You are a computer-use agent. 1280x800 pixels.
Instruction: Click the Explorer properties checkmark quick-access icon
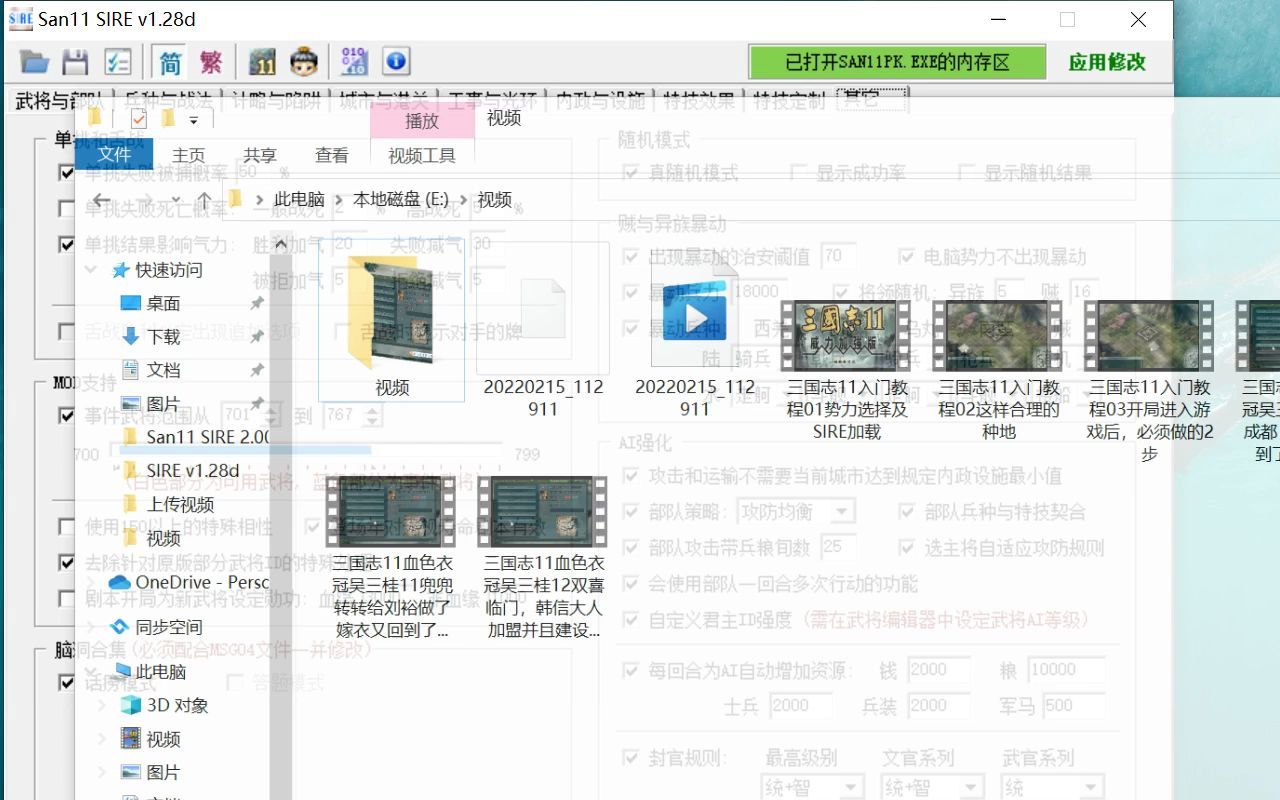[x=139, y=120]
